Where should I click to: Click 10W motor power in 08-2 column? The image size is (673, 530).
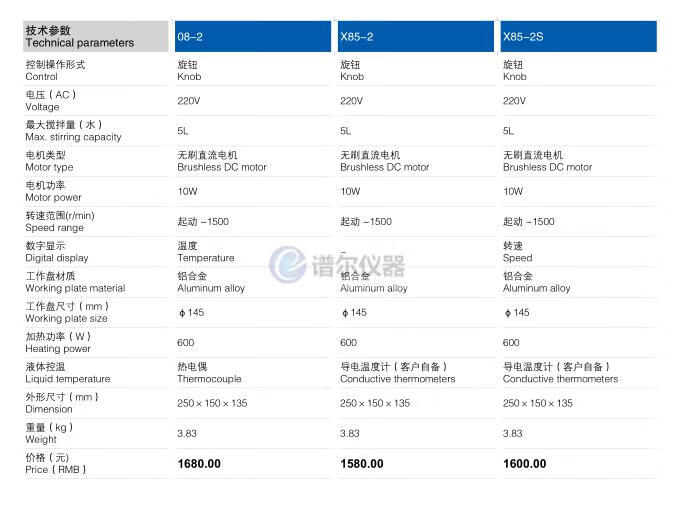tap(188, 191)
